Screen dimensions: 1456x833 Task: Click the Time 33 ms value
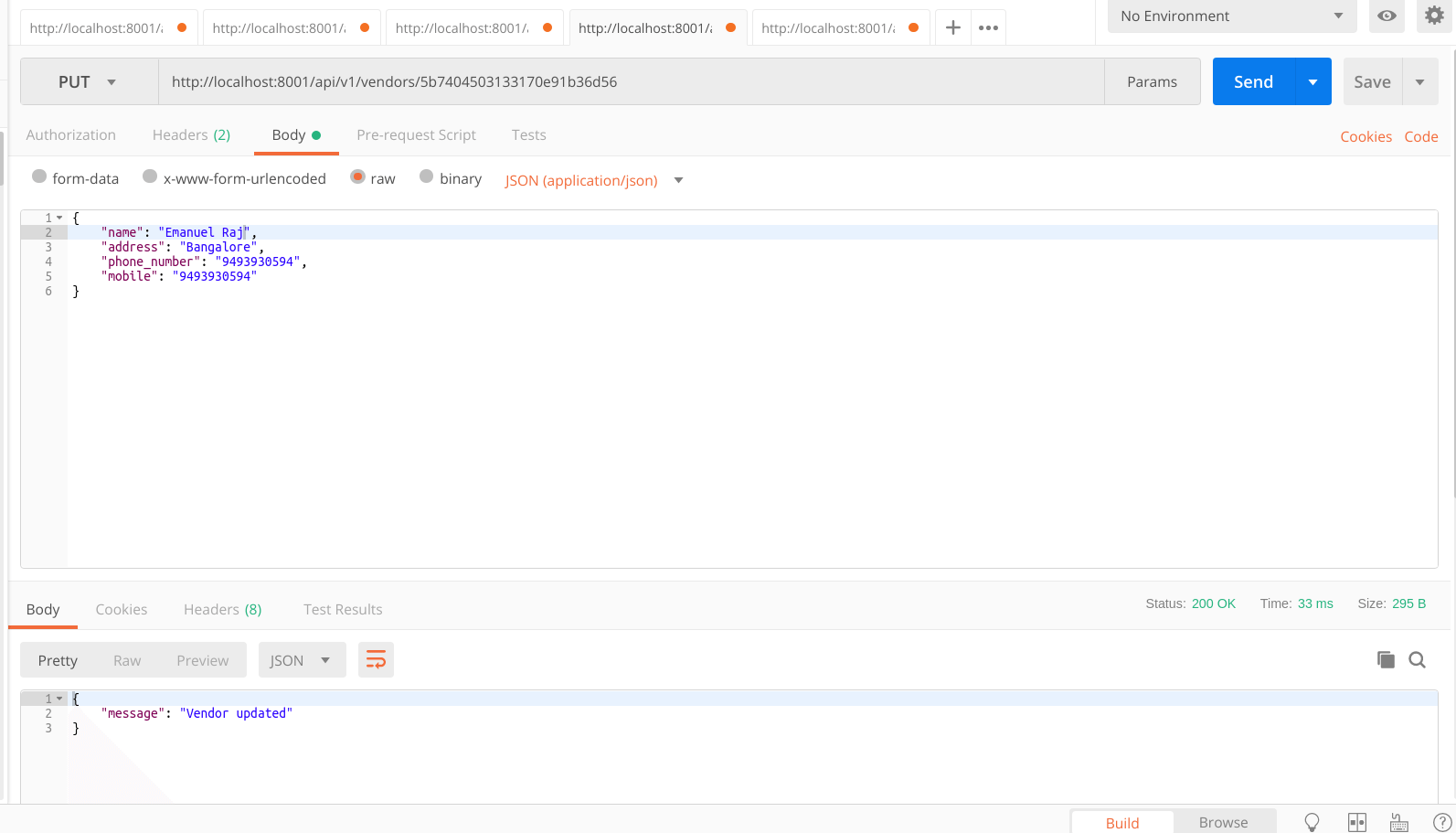(1314, 603)
